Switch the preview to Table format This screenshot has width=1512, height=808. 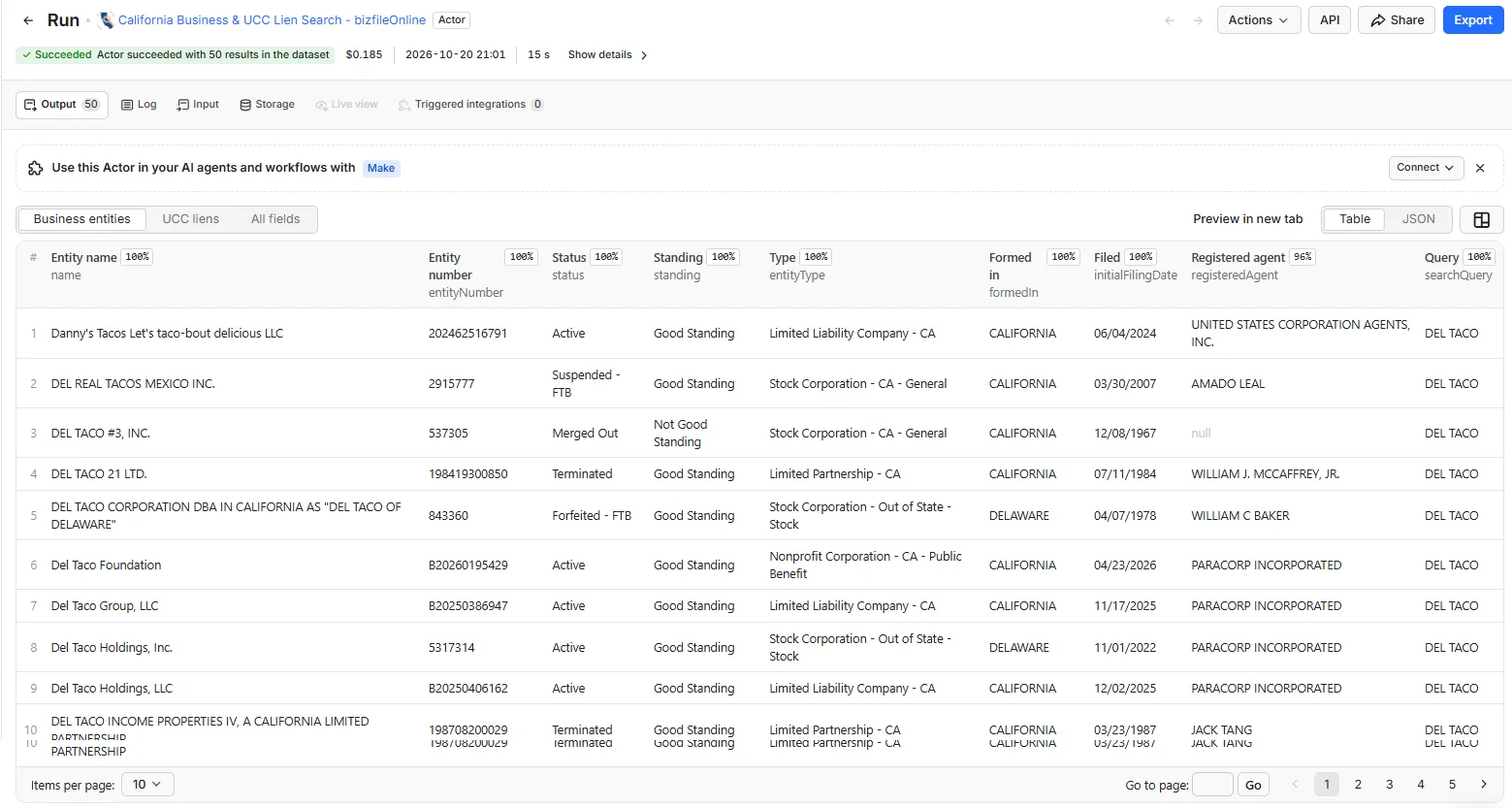pos(1355,219)
